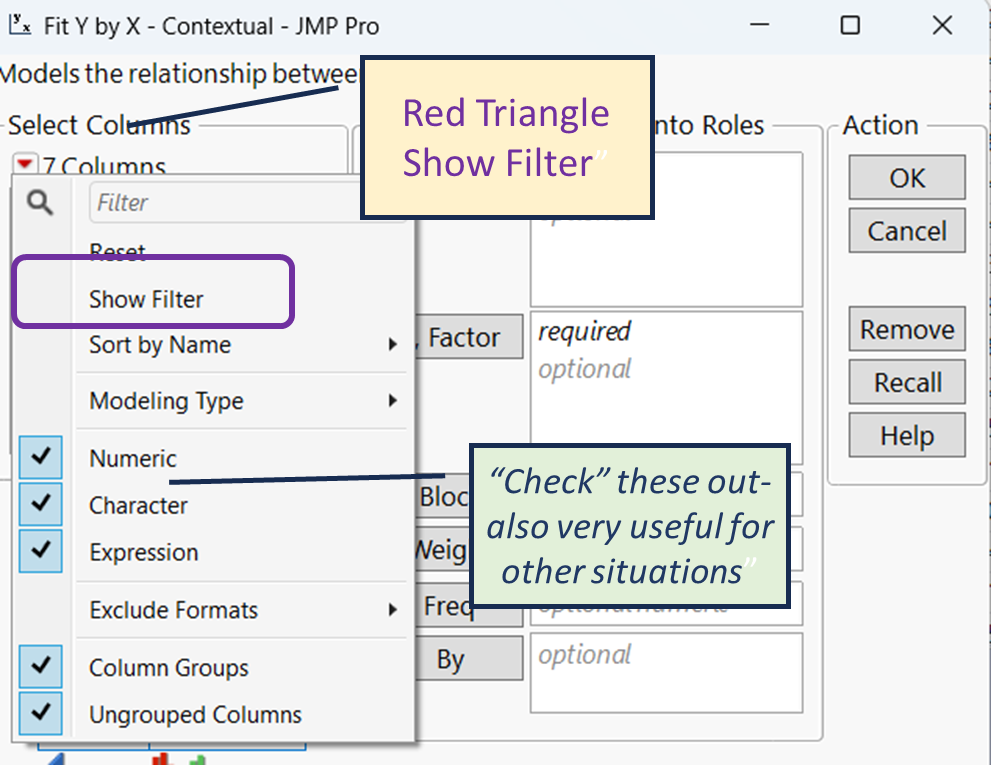Choose Reset from the menu
The image size is (991, 765).
click(x=118, y=252)
